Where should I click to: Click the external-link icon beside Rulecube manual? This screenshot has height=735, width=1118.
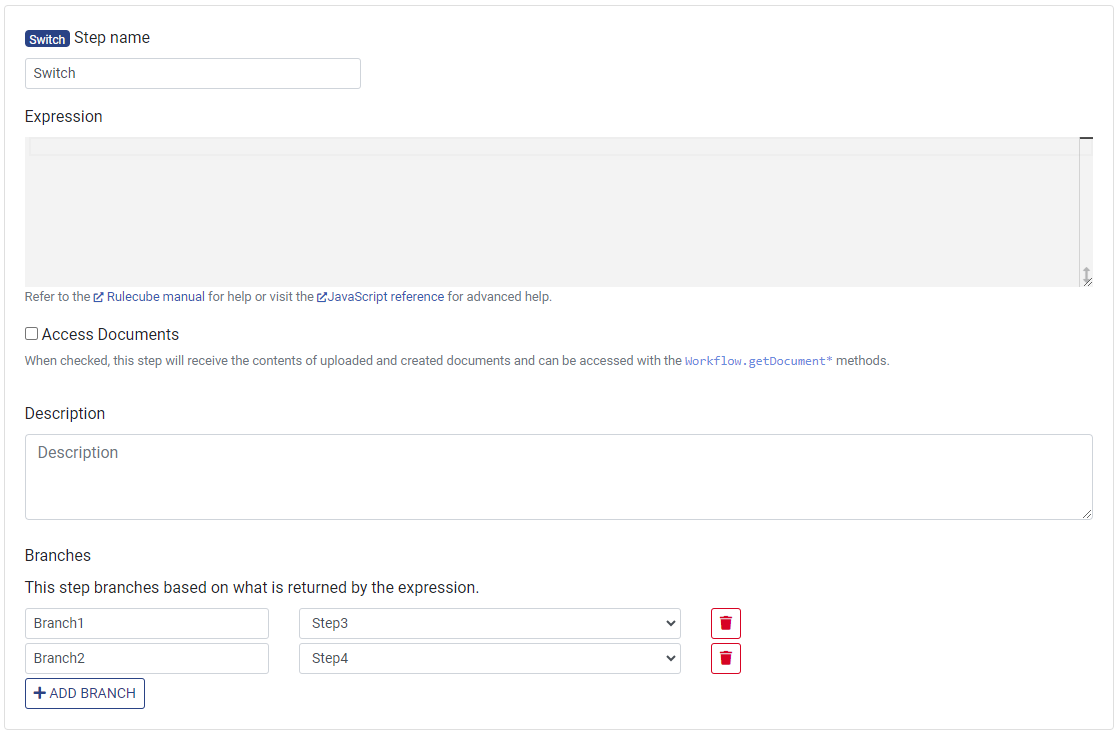(x=98, y=296)
